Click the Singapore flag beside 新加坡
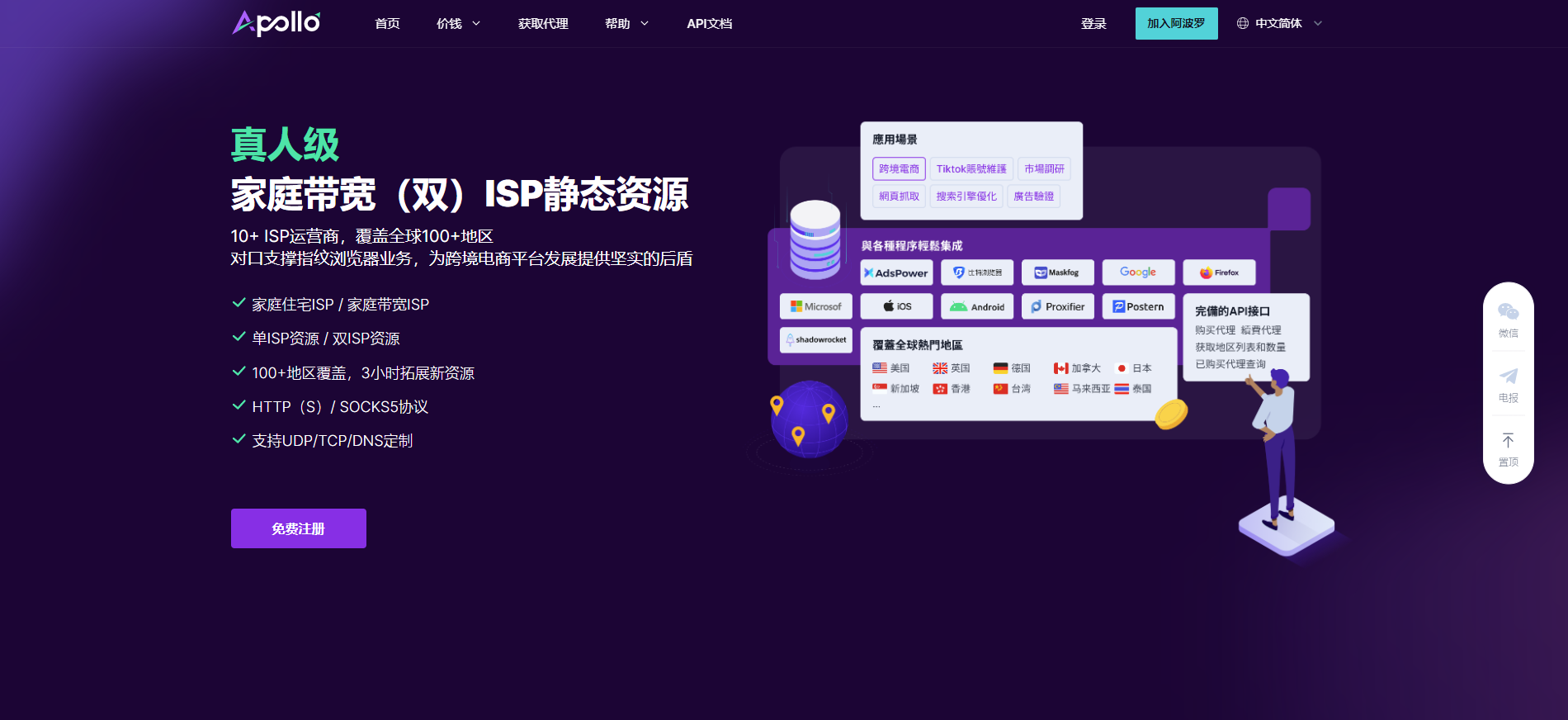This screenshot has height=720, width=1568. click(880, 389)
